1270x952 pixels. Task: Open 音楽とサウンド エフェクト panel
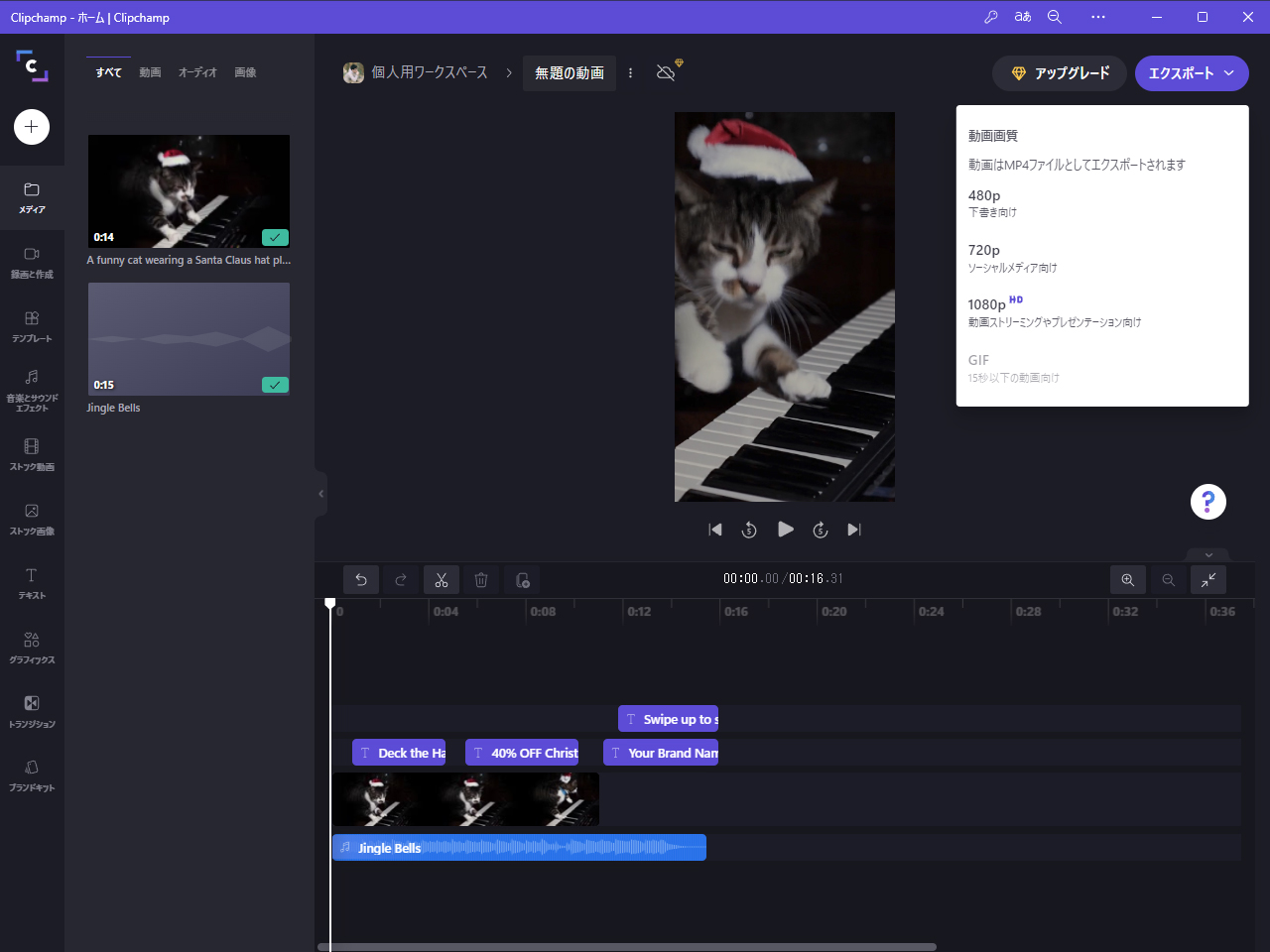[x=32, y=390]
